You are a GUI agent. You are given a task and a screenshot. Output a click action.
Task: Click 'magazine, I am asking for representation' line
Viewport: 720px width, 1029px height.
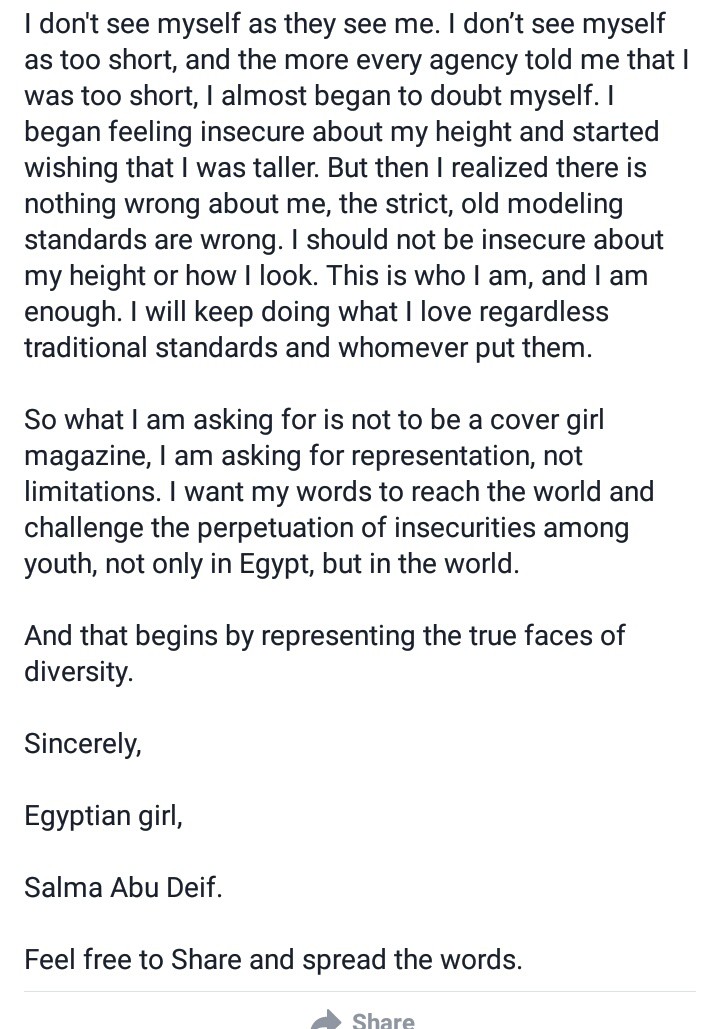point(303,455)
